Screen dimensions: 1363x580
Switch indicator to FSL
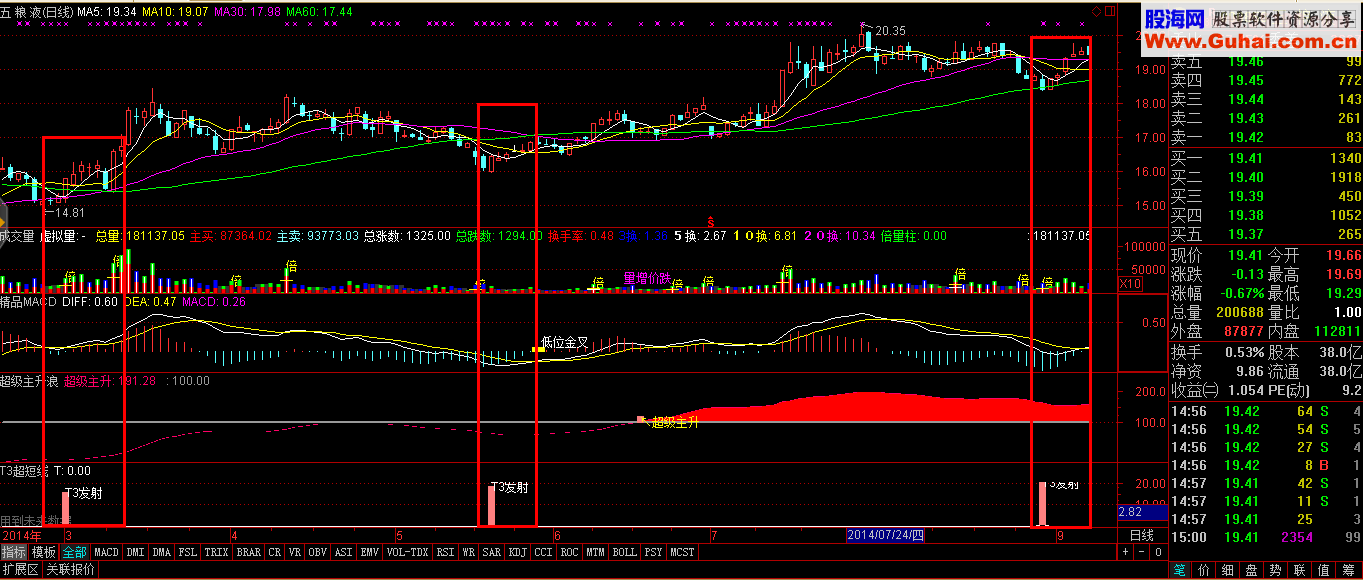tap(188, 551)
